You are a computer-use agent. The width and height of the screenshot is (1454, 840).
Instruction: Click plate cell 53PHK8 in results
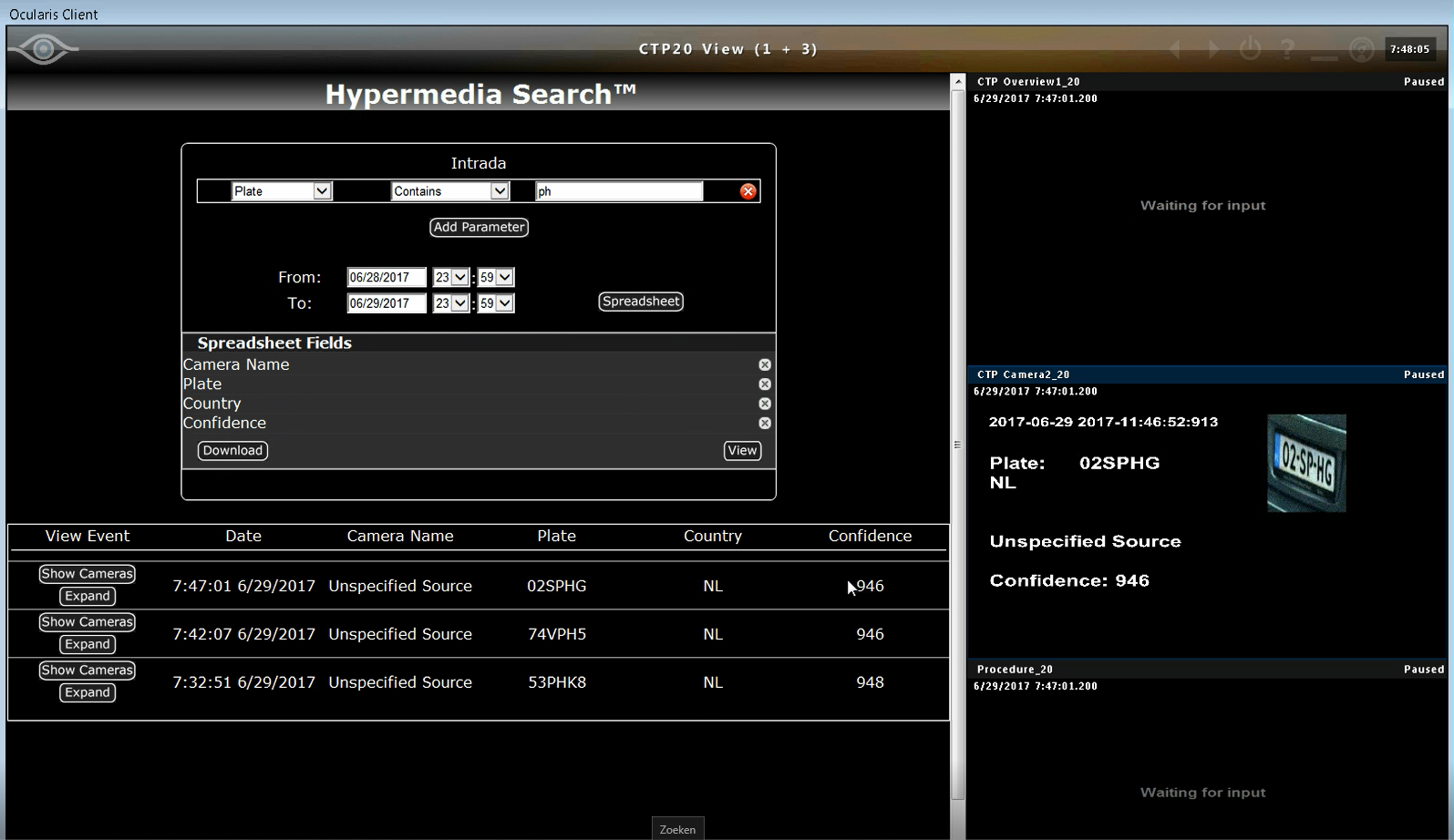[x=556, y=682]
